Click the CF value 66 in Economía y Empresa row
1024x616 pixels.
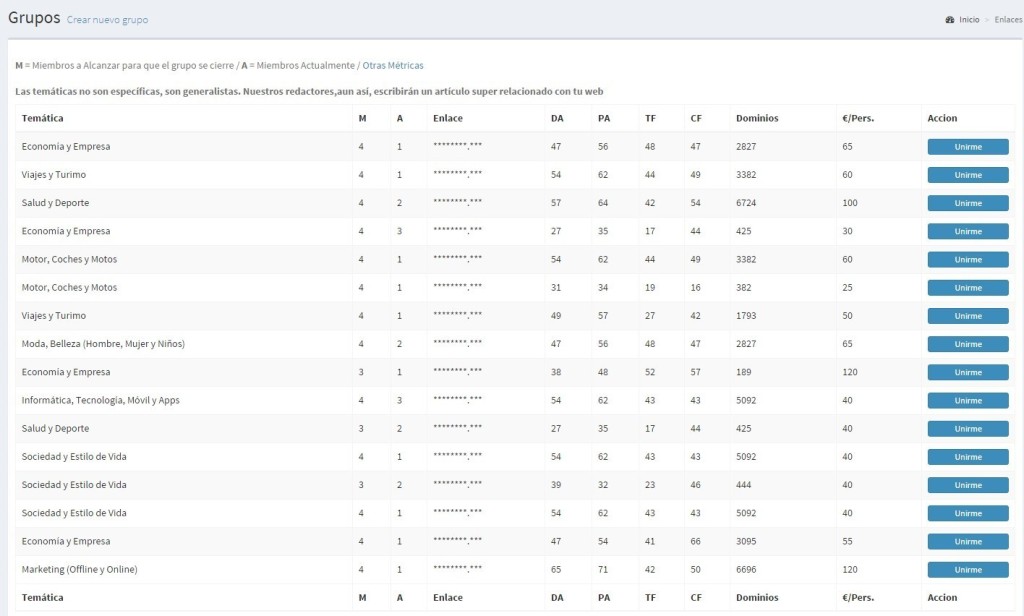[696, 542]
